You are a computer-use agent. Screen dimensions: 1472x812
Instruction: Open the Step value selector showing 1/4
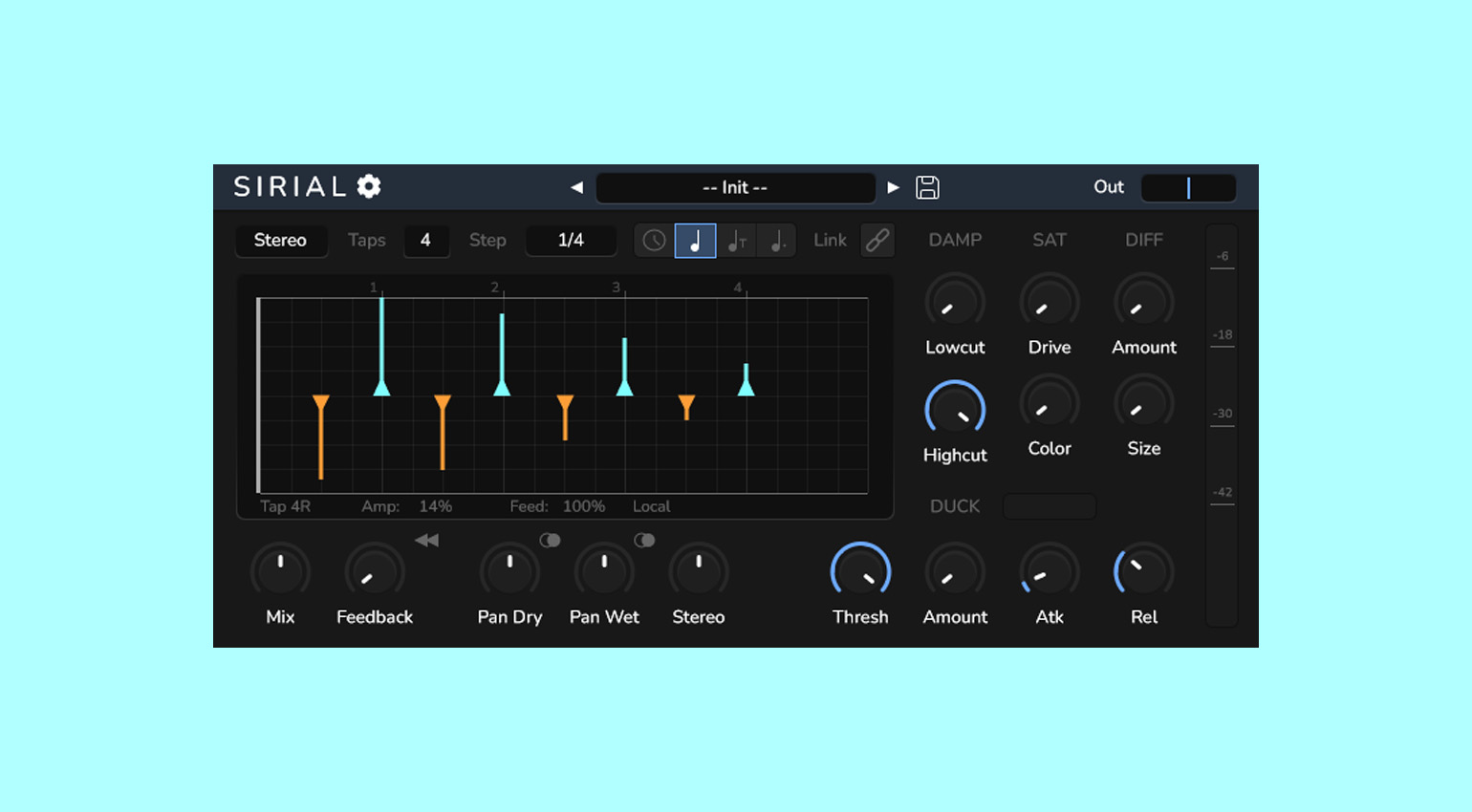[x=571, y=241]
